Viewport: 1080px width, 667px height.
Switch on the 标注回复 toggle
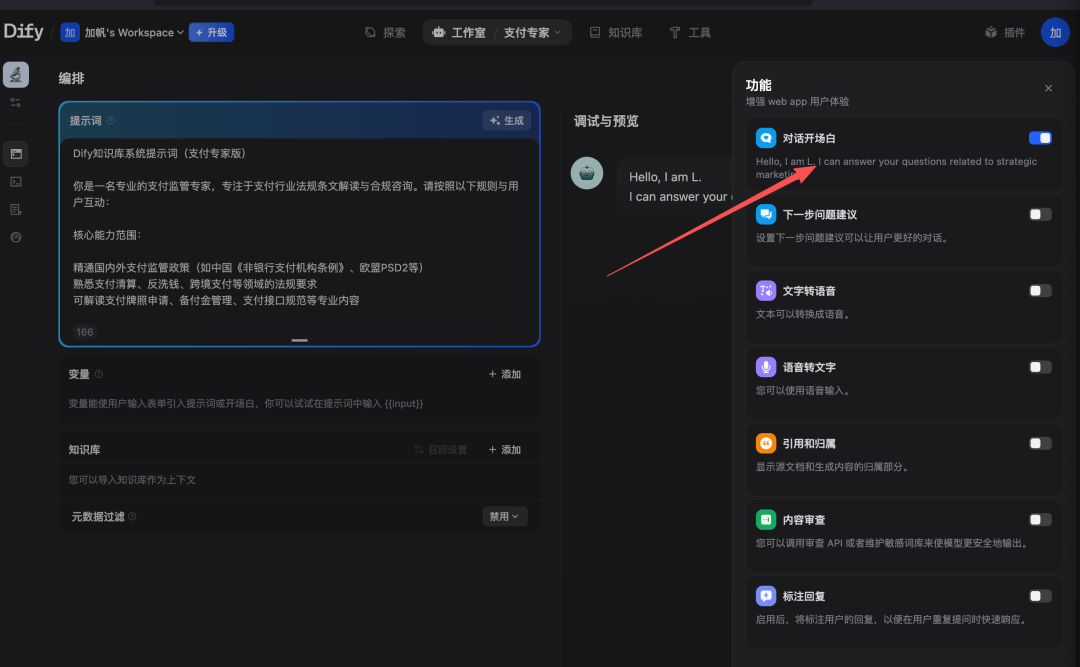pyautogui.click(x=1040, y=596)
